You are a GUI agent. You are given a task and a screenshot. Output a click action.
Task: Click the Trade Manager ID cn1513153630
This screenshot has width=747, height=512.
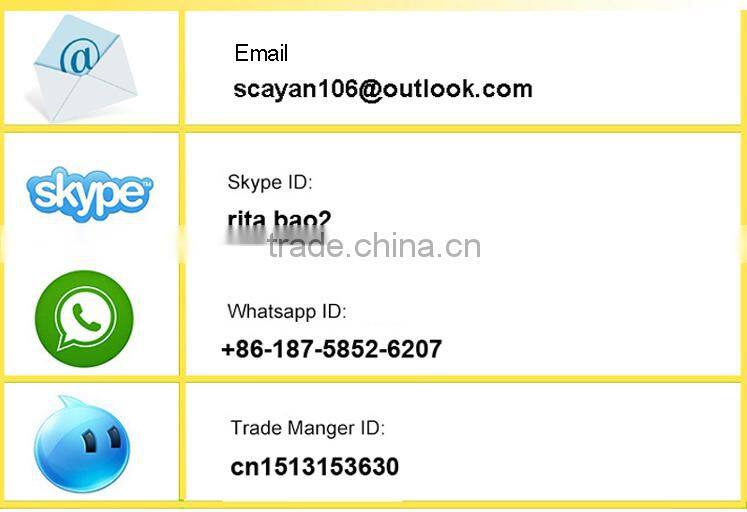pos(314,467)
